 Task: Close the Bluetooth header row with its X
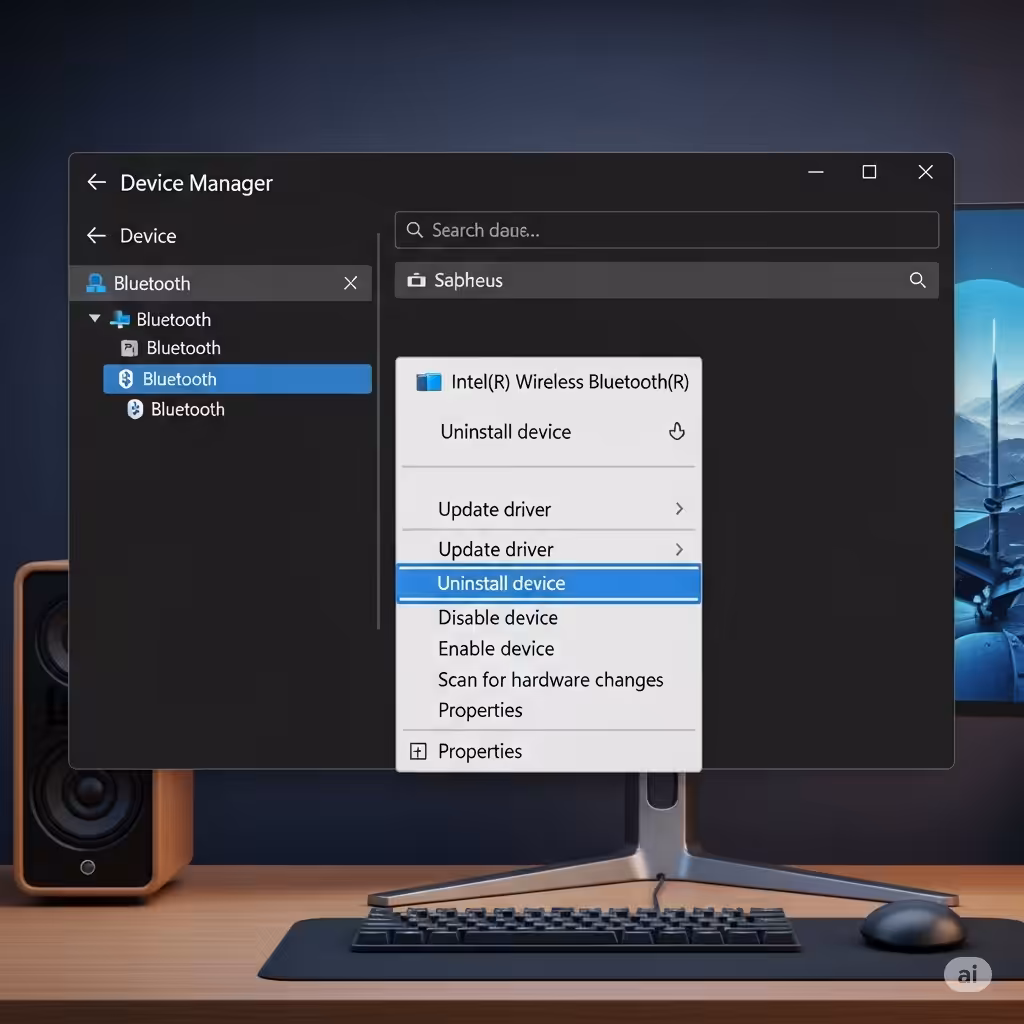pyautogui.click(x=351, y=283)
